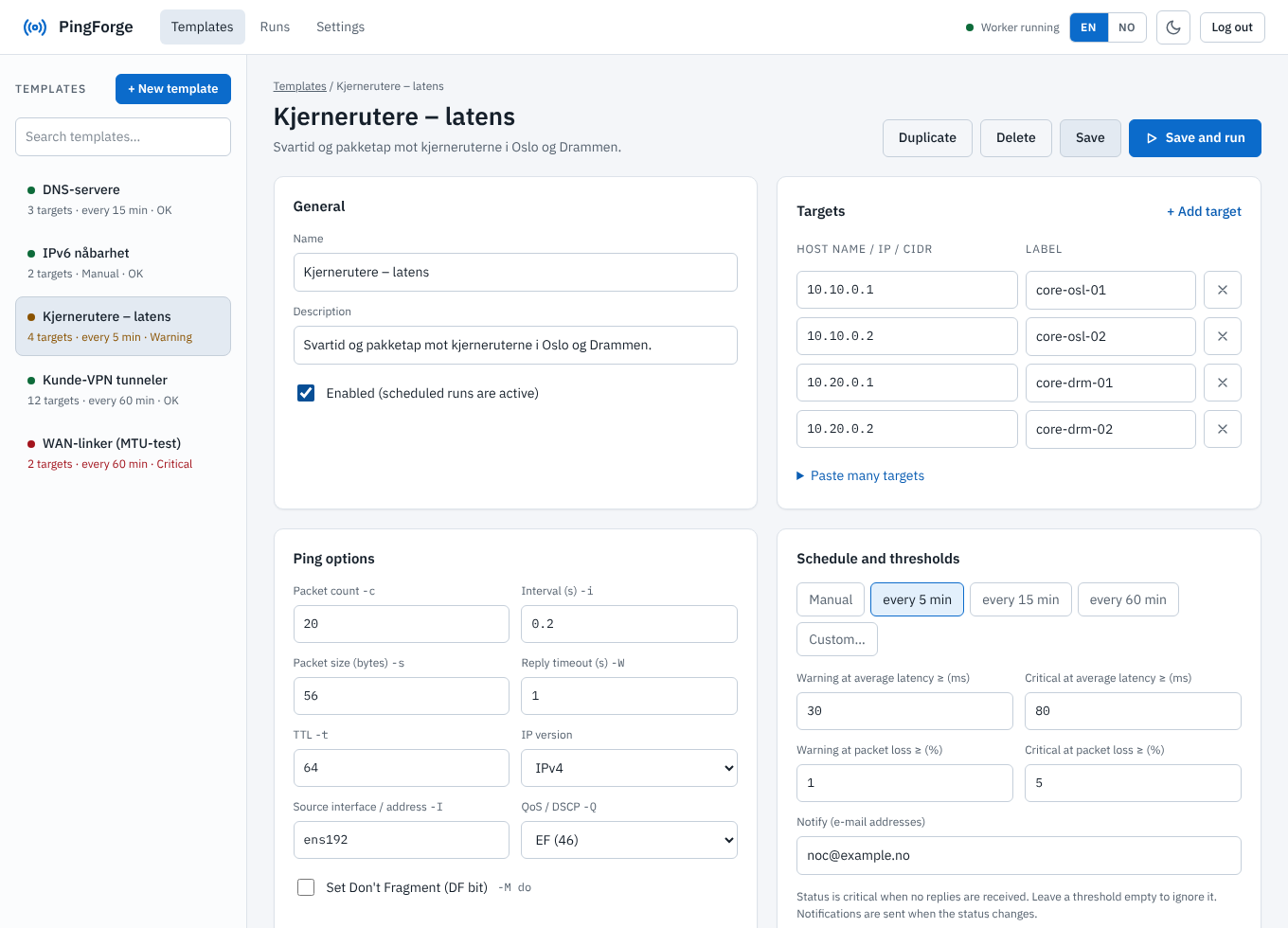Open the QoS / DSCP dropdown
1288x928 pixels.
[629, 840]
